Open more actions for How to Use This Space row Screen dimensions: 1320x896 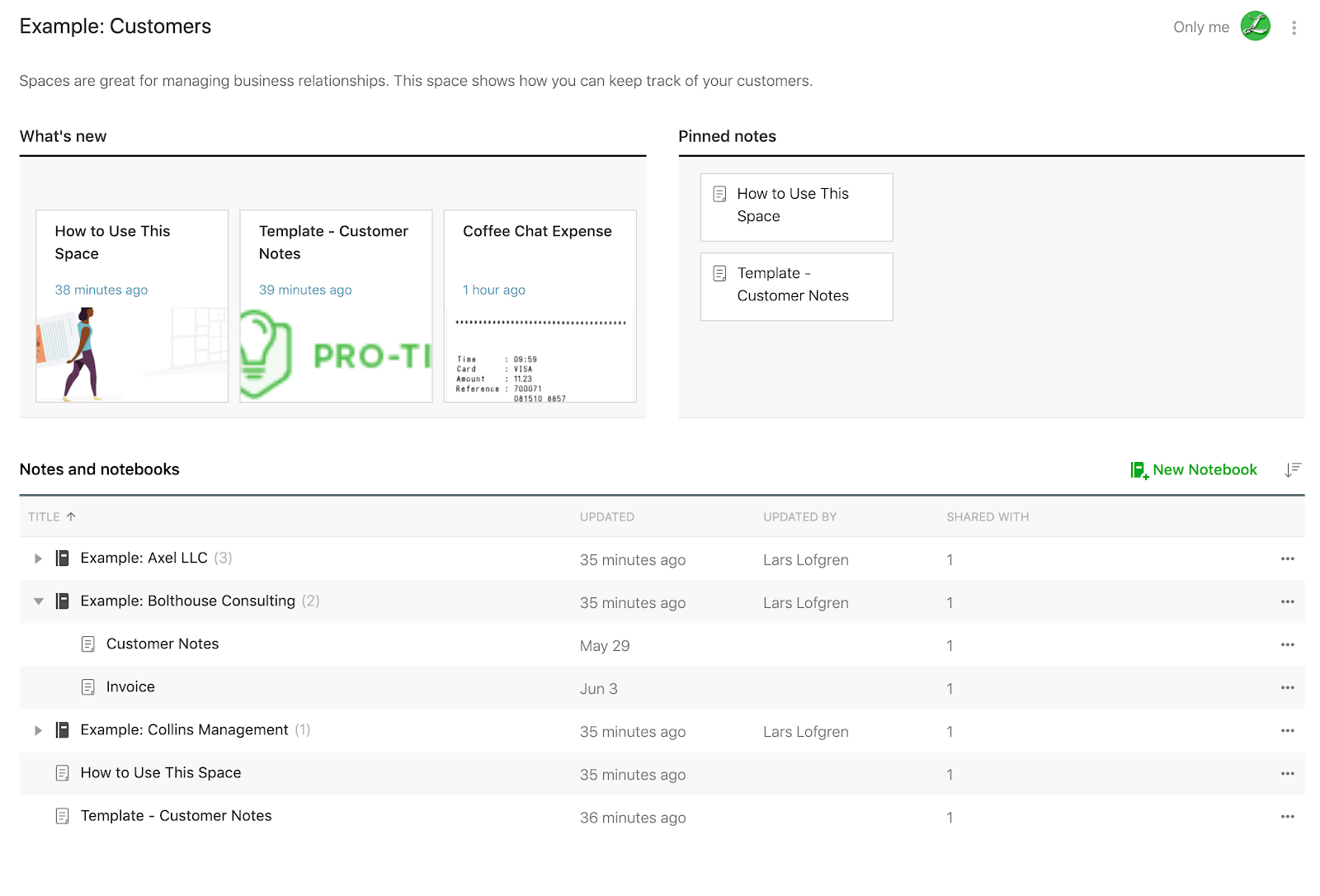pos(1287,773)
